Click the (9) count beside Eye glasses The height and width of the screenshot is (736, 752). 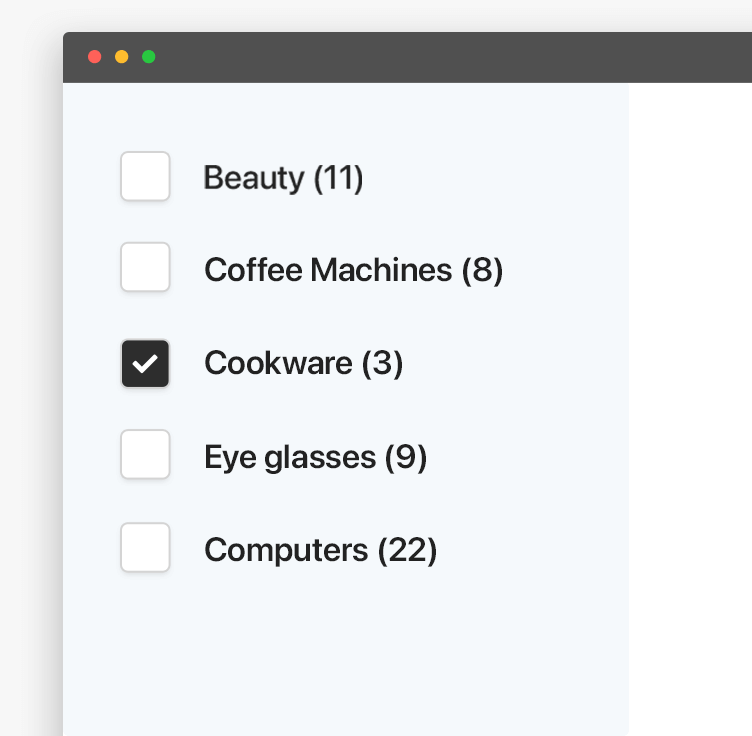(406, 457)
